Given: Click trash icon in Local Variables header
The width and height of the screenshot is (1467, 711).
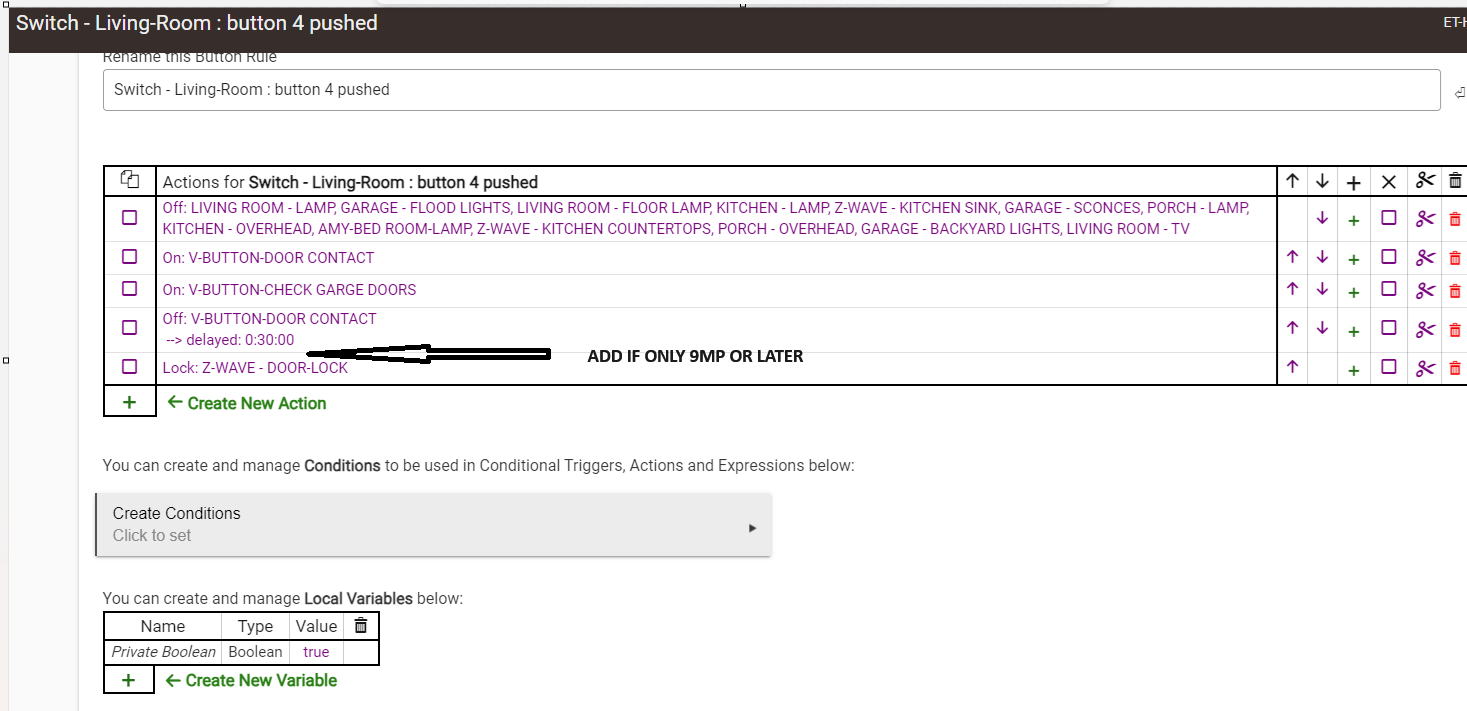Looking at the screenshot, I should 361,626.
